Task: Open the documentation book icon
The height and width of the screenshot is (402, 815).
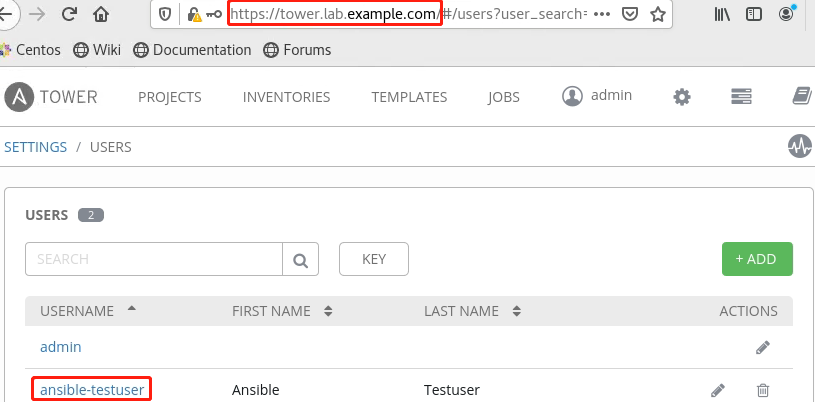Action: [800, 97]
